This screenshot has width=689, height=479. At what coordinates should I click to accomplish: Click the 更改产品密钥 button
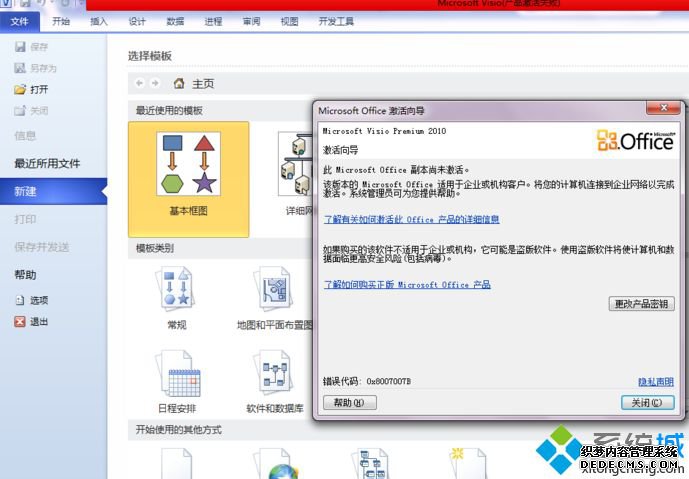tap(642, 304)
